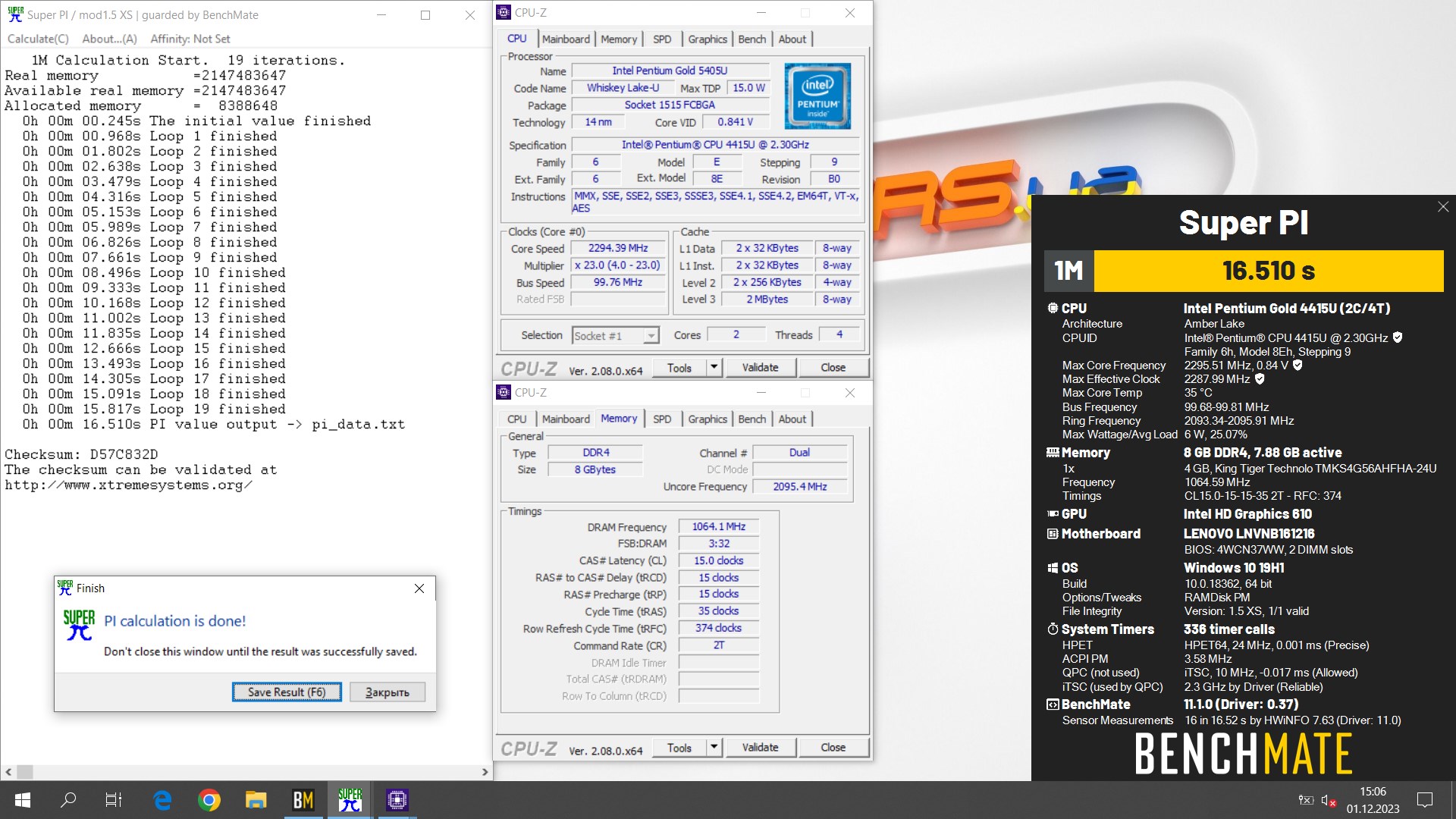Open Task View on the taskbar
This screenshot has height=819, width=1456.
pyautogui.click(x=114, y=800)
